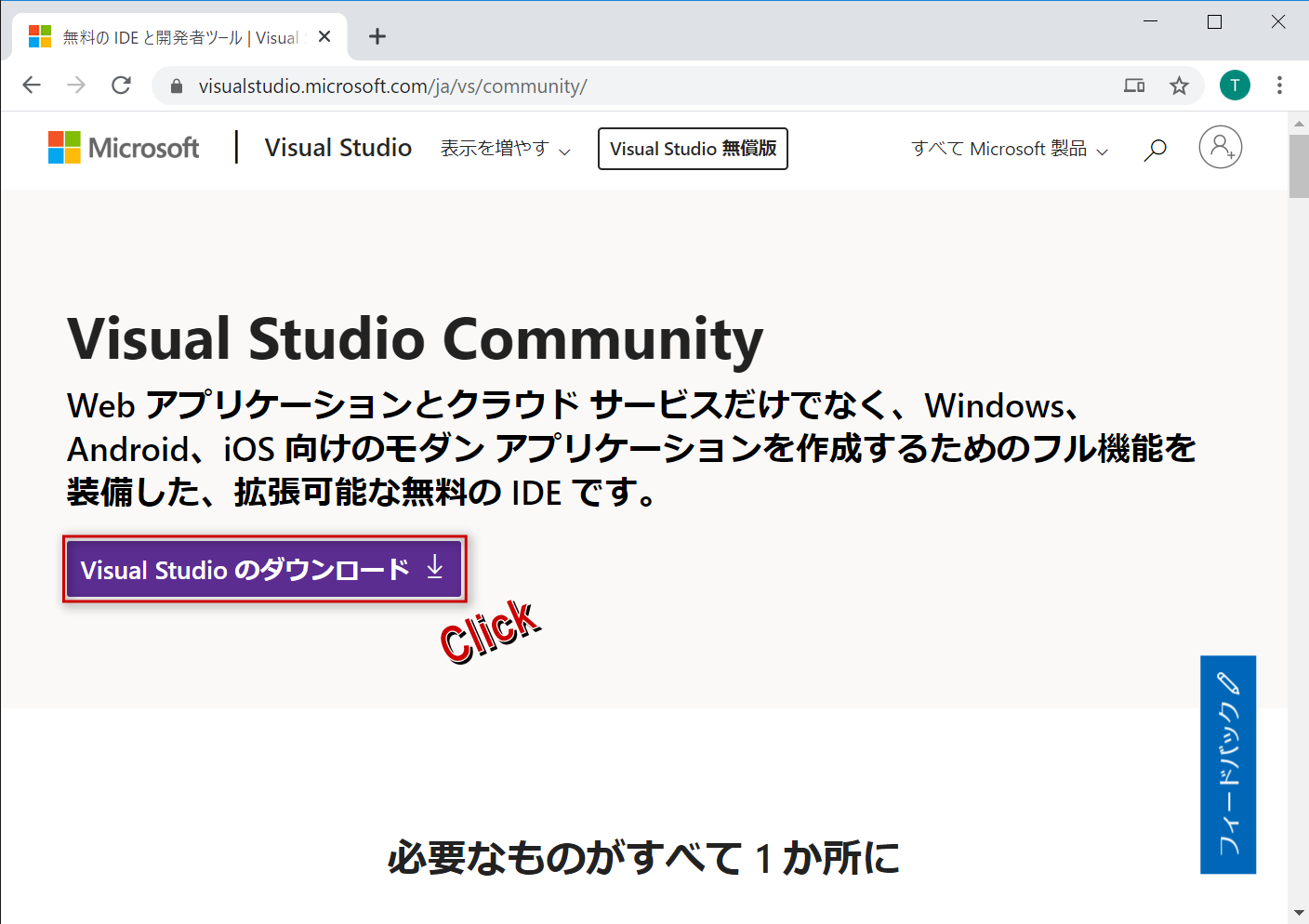Click the 必要なものがすべて 1 か所に heading
Image resolution: width=1309 pixels, height=924 pixels.
(643, 857)
